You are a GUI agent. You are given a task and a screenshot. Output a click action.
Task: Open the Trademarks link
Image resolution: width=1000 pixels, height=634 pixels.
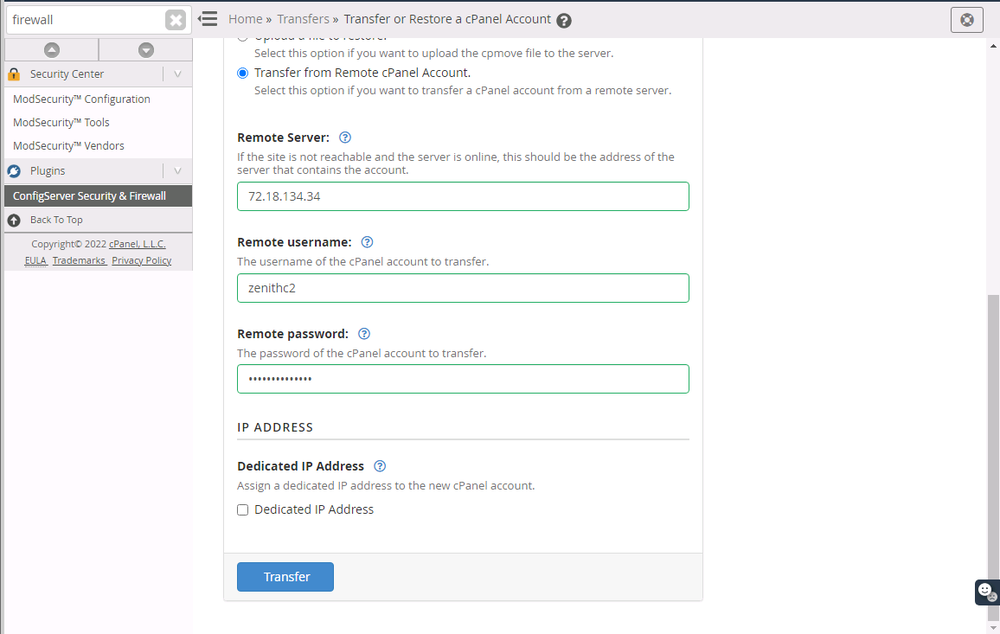tap(78, 260)
